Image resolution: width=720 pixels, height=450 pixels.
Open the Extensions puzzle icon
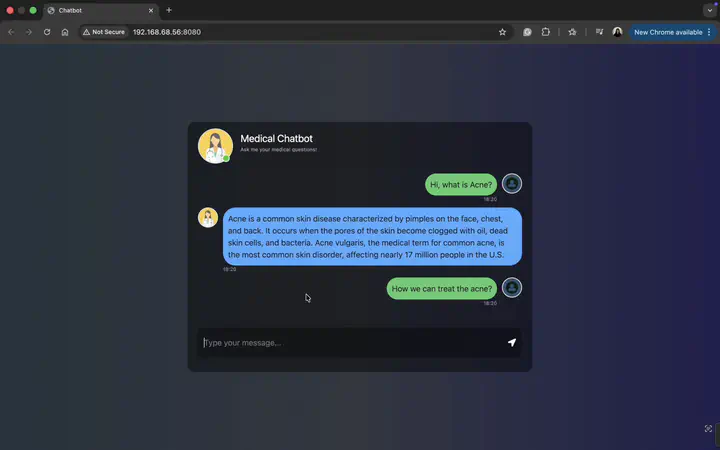[546, 32]
